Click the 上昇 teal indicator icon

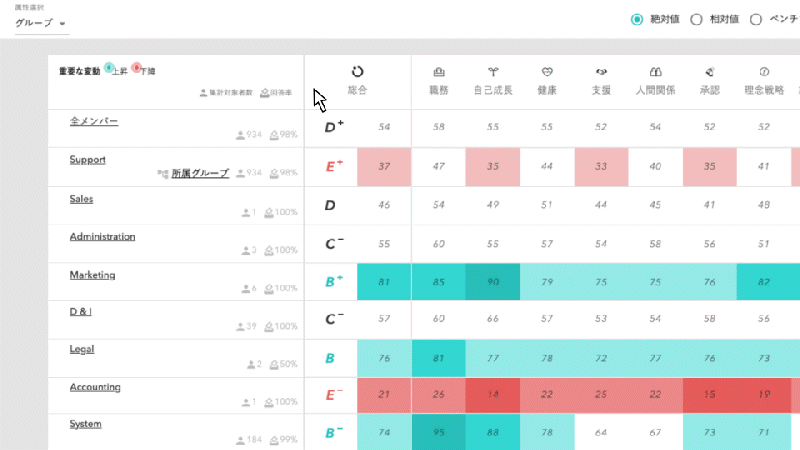click(x=109, y=67)
